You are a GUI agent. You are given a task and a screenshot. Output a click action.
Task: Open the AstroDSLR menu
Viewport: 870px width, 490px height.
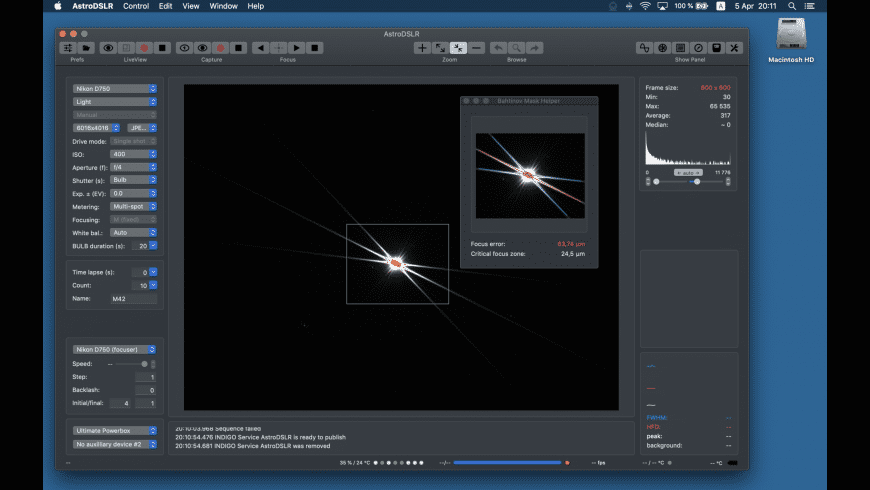(x=93, y=6)
